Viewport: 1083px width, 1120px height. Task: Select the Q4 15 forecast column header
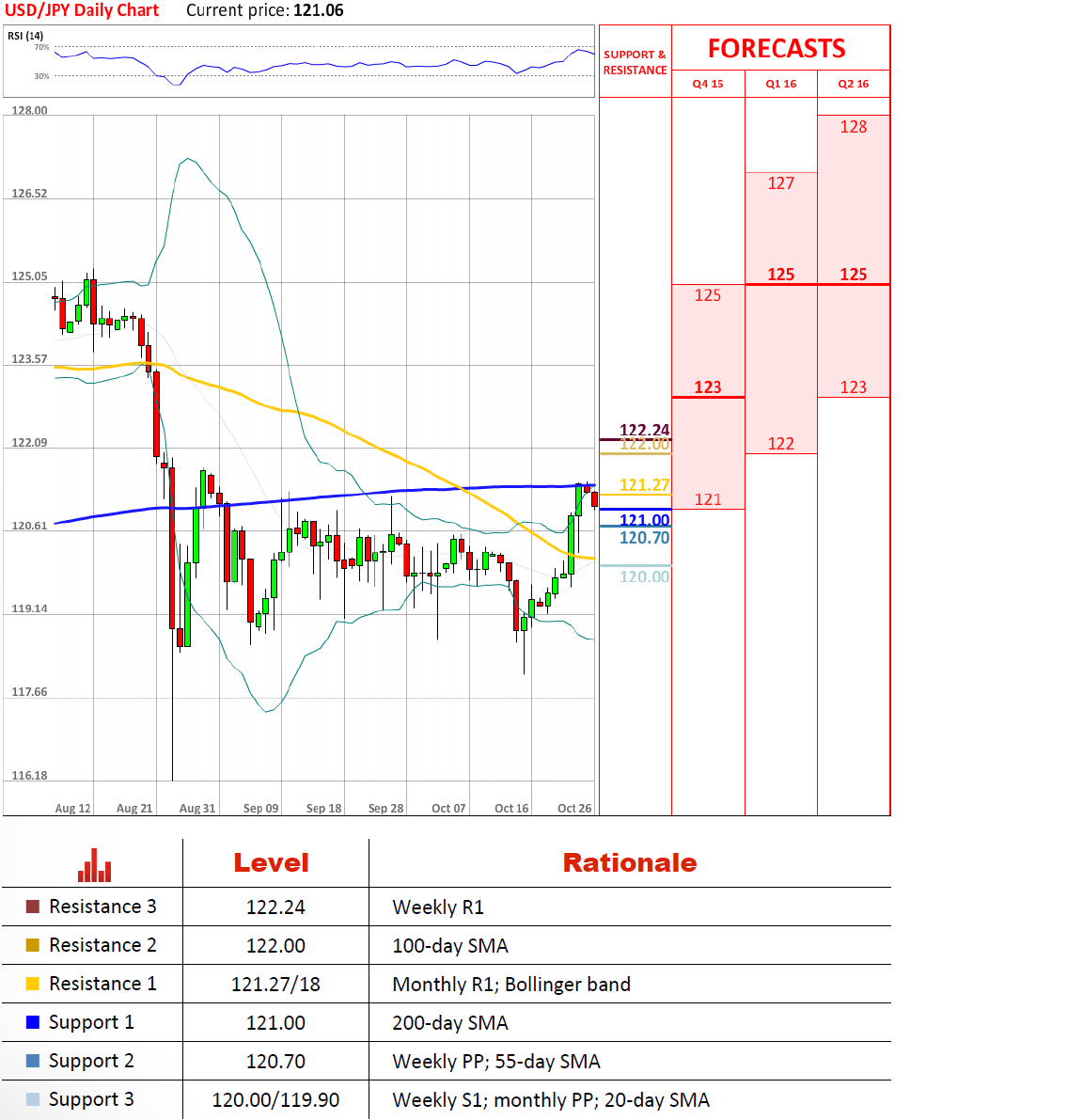[708, 84]
